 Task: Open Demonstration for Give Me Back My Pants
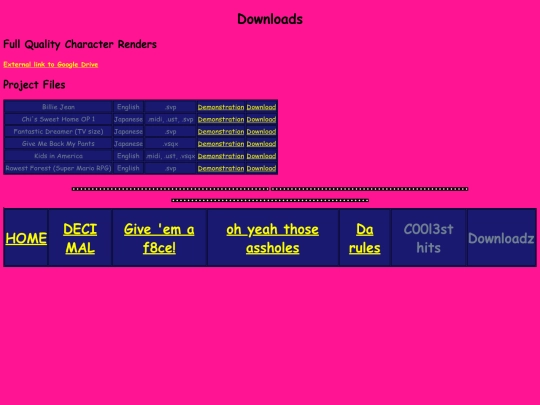click(x=221, y=144)
